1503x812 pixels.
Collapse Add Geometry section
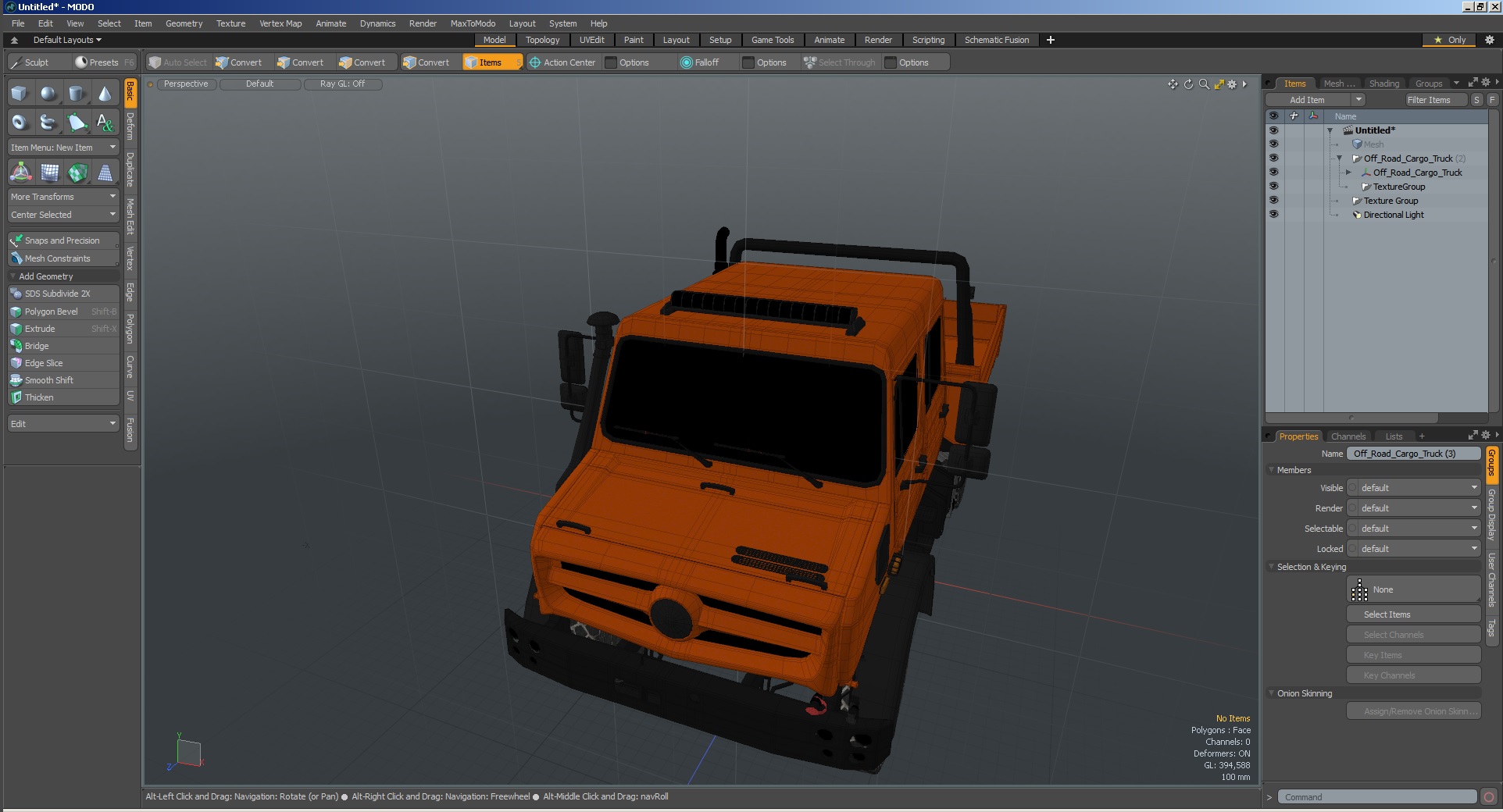click(x=13, y=276)
